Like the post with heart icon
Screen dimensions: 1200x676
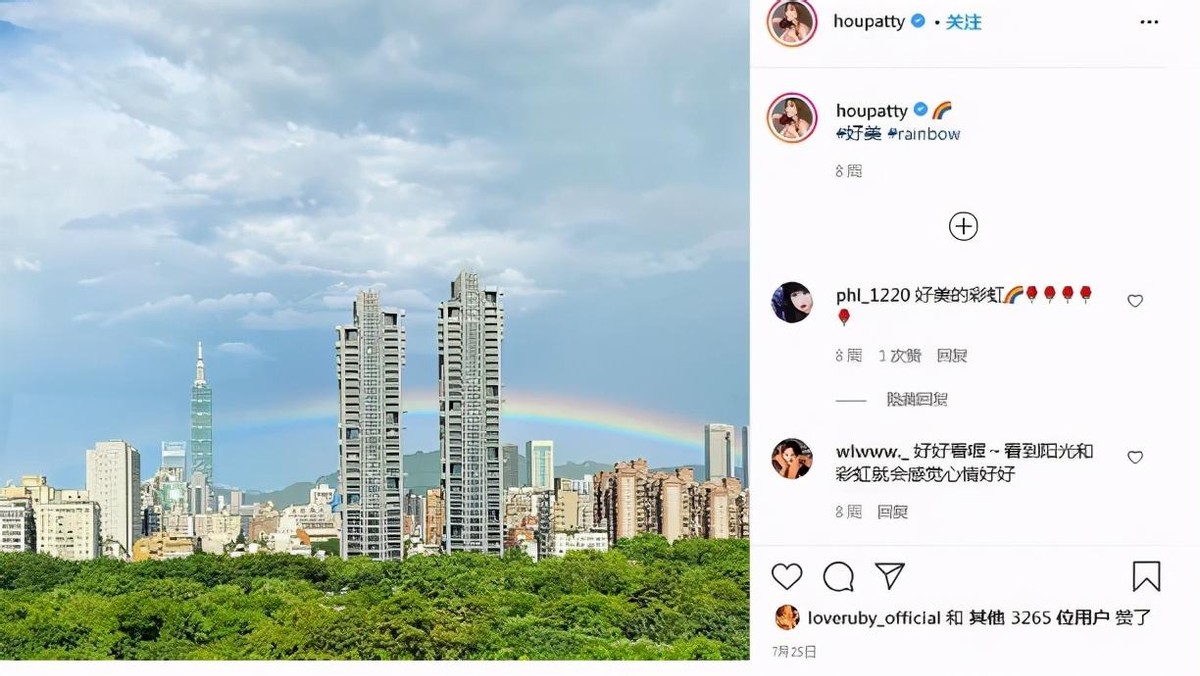click(787, 576)
